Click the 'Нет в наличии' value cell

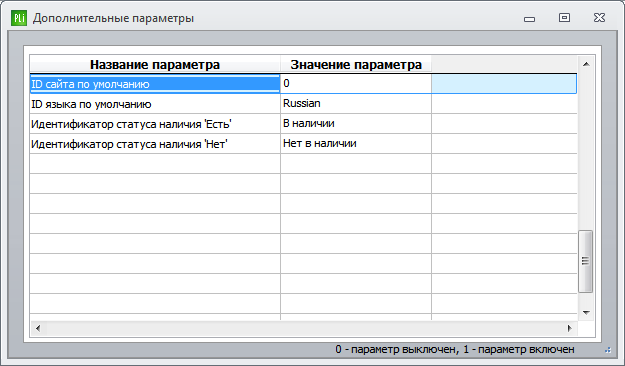[356, 144]
